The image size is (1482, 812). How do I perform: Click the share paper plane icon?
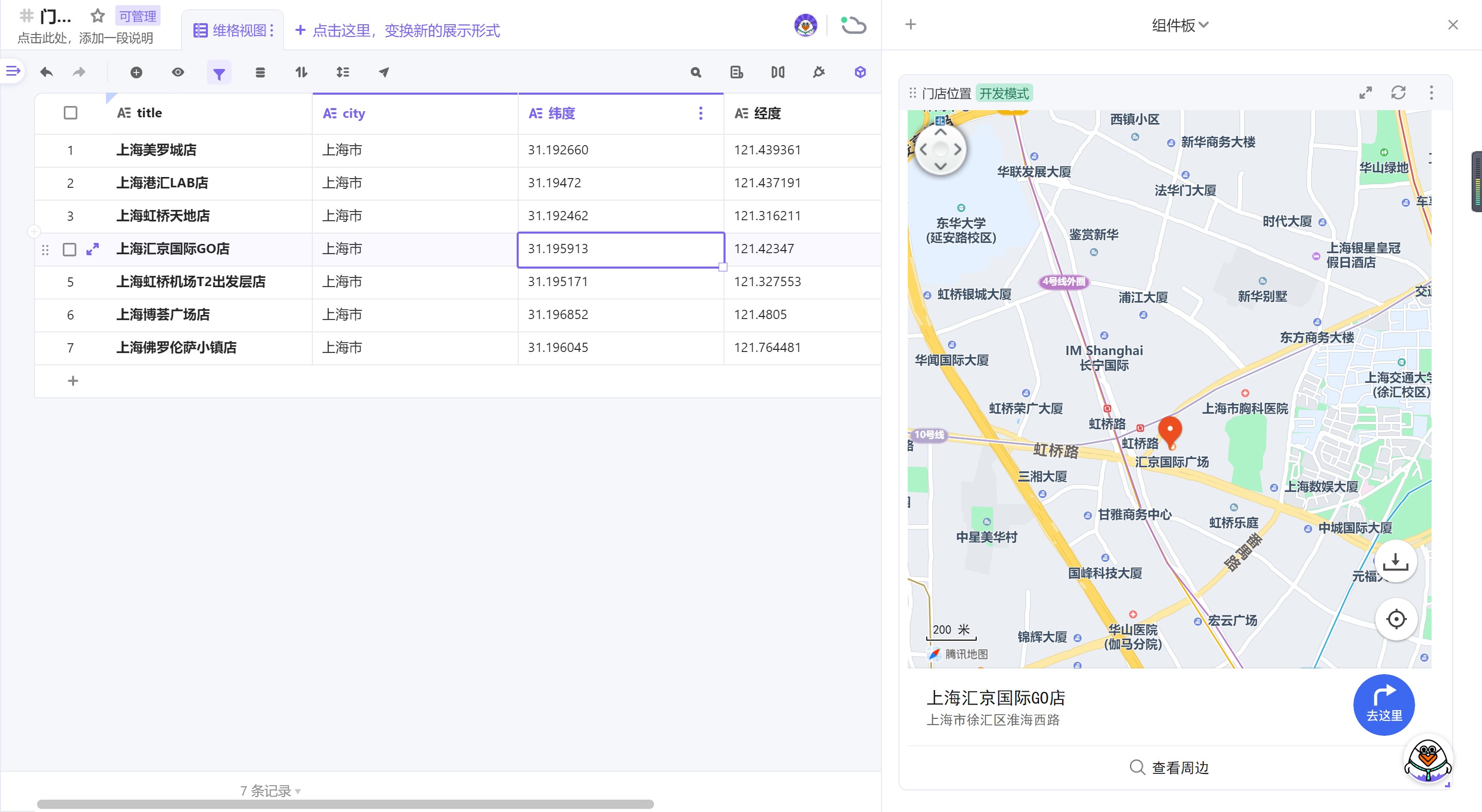pos(384,72)
